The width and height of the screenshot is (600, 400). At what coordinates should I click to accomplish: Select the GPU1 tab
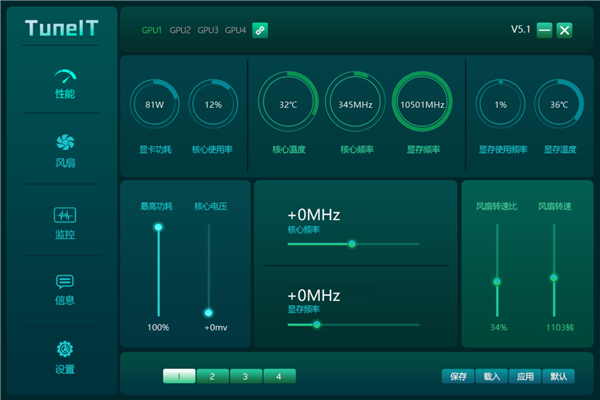point(152,30)
